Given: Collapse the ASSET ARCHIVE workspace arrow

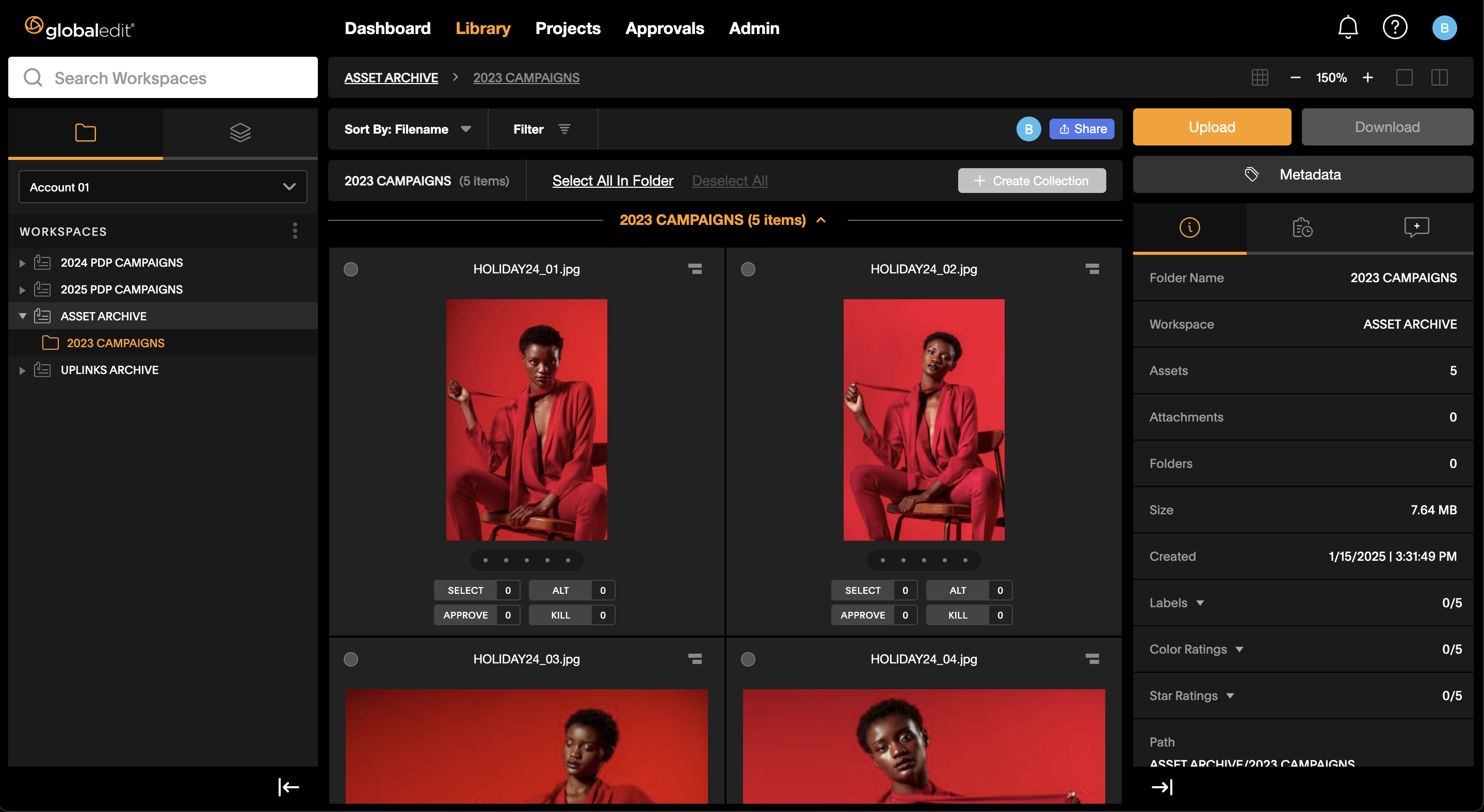Looking at the screenshot, I should (23, 316).
